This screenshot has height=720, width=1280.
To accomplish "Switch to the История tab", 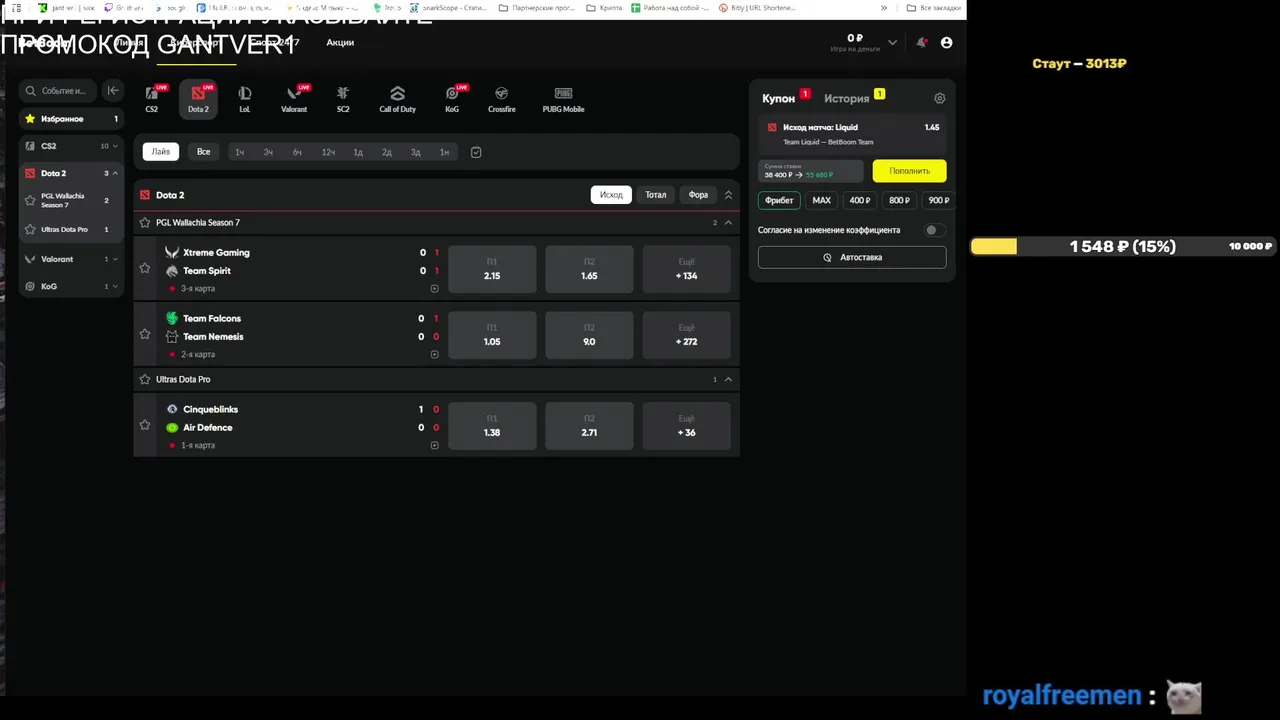I will click(x=846, y=98).
